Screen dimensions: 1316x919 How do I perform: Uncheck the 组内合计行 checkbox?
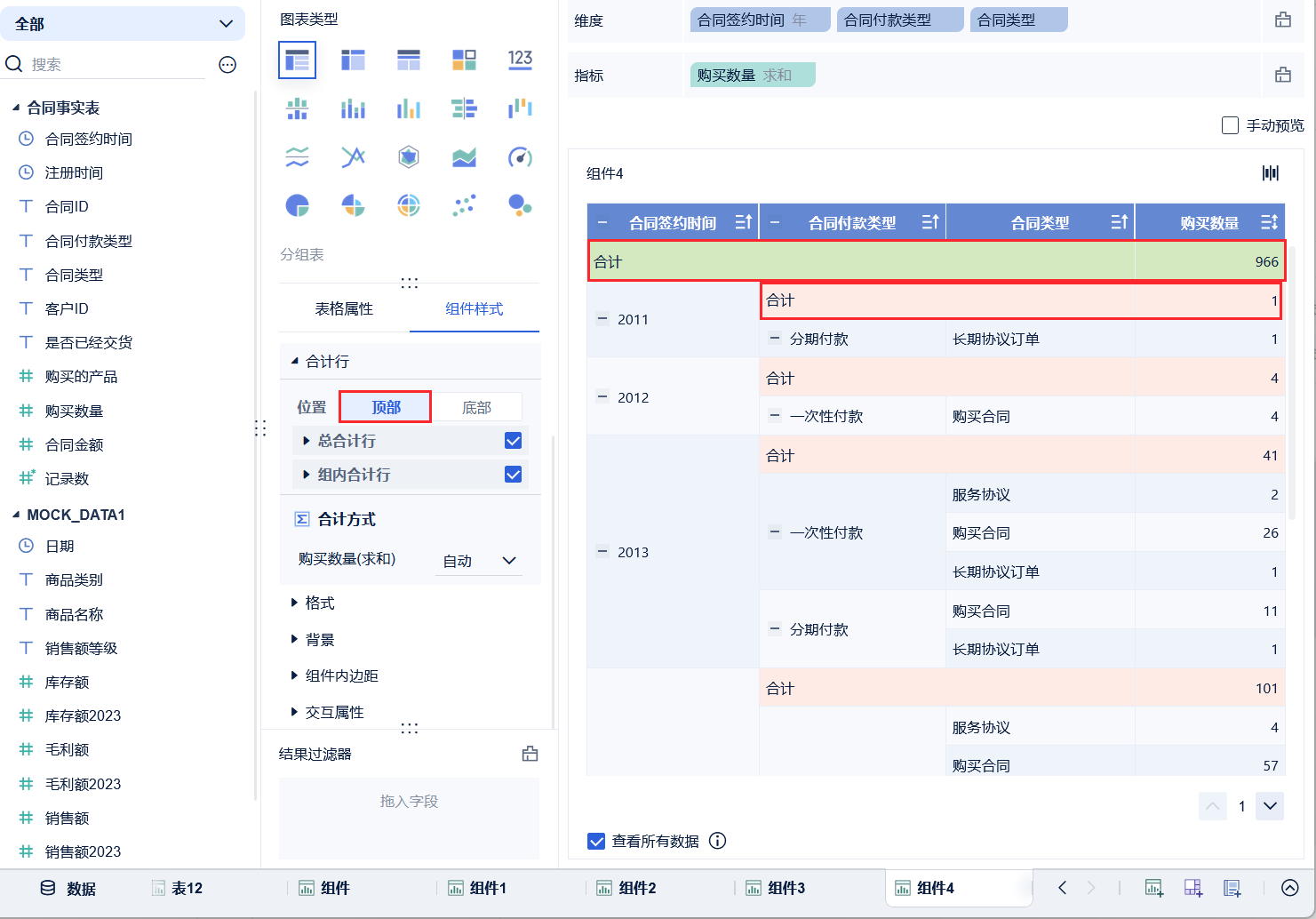pyautogui.click(x=513, y=475)
